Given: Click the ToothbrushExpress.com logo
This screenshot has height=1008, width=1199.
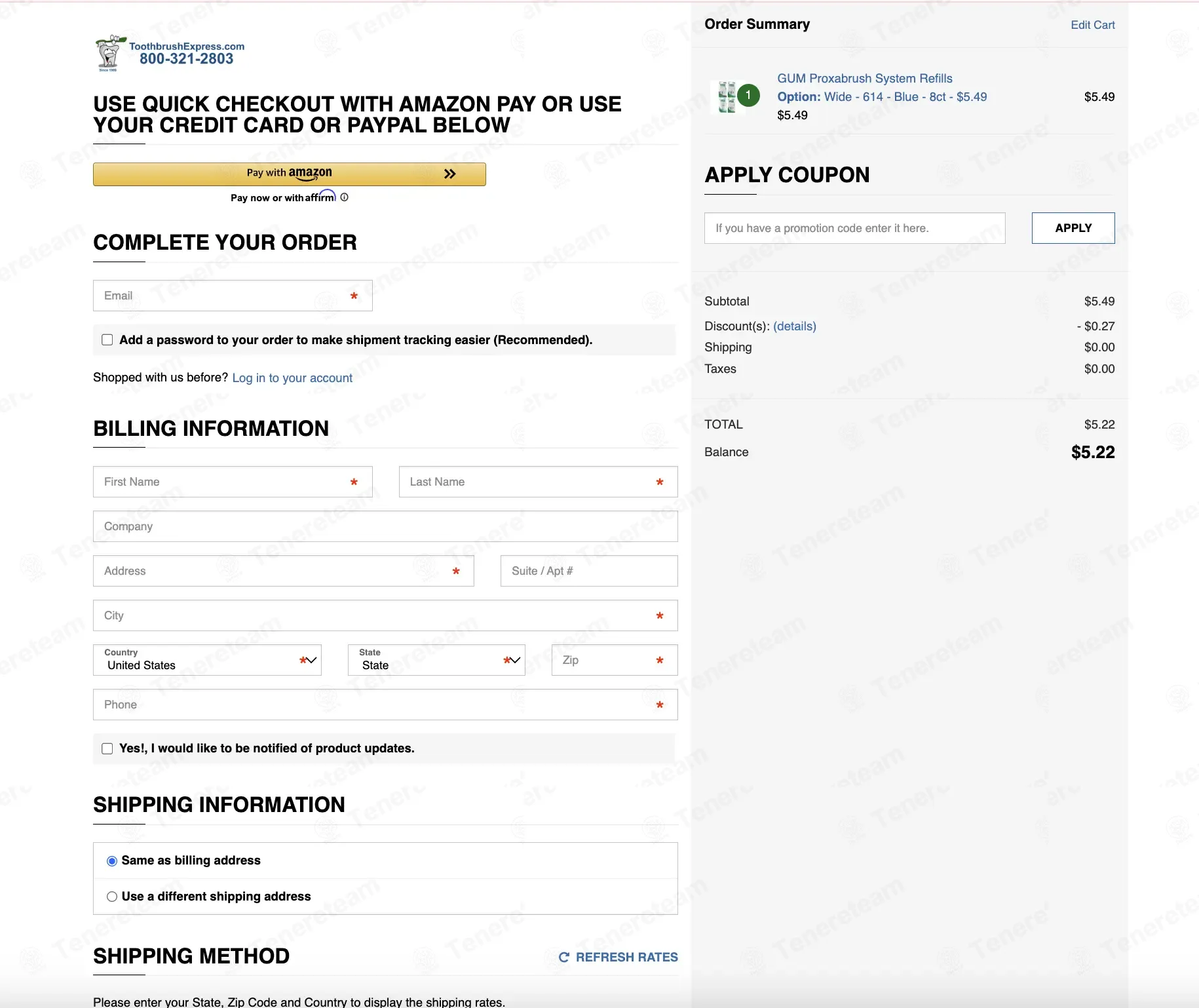Looking at the screenshot, I should 170,53.
